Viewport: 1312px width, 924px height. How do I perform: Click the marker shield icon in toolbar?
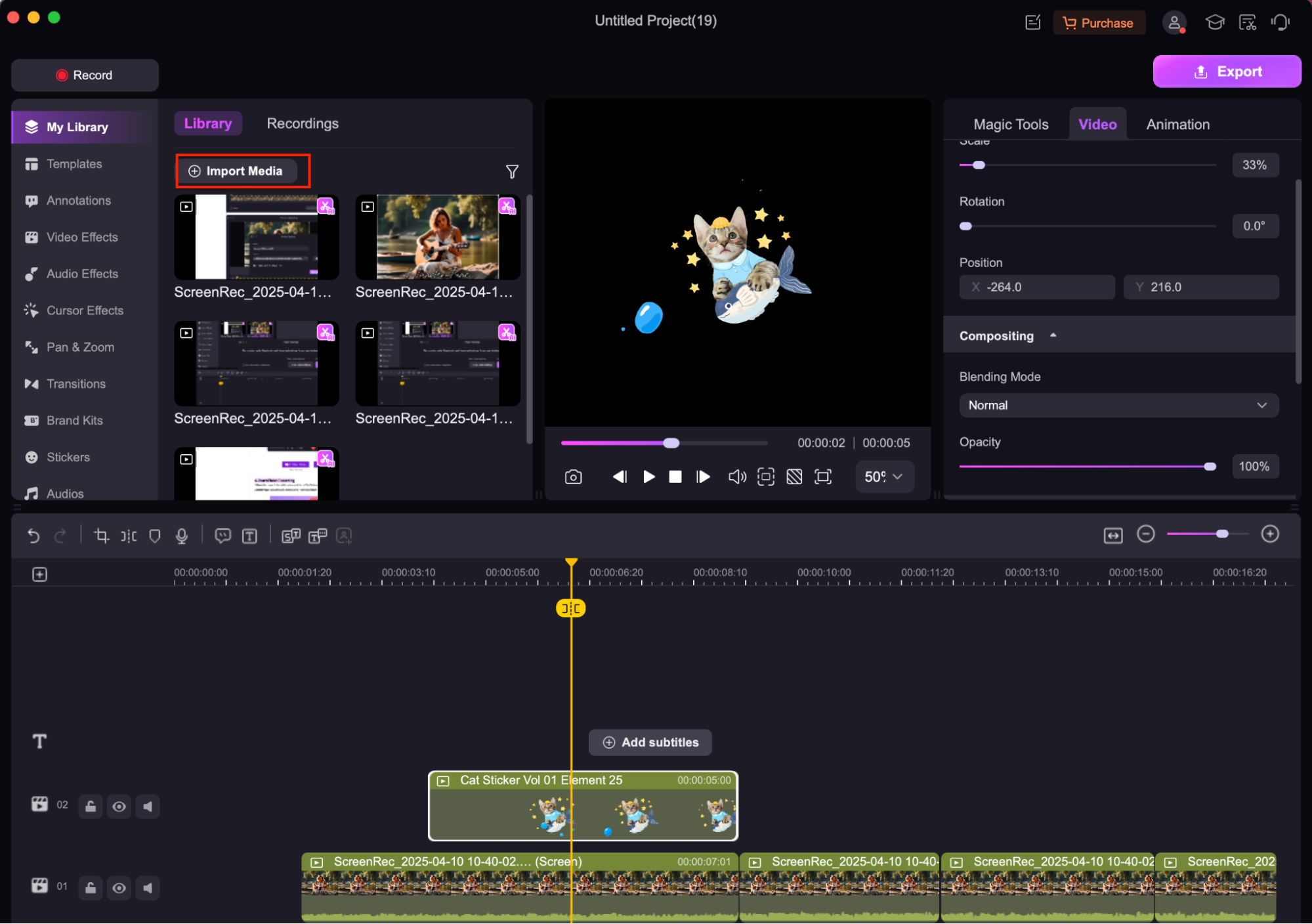pos(155,535)
